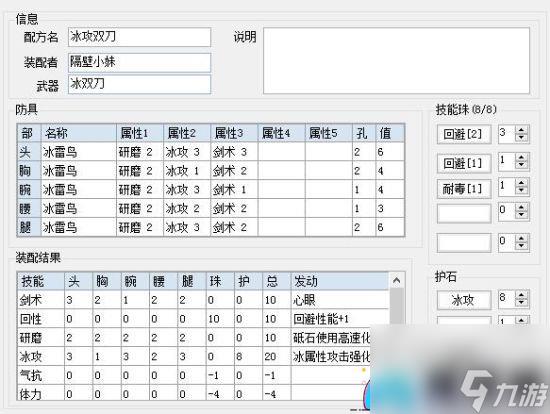Click the results table scroll up arrow

click(x=397, y=280)
